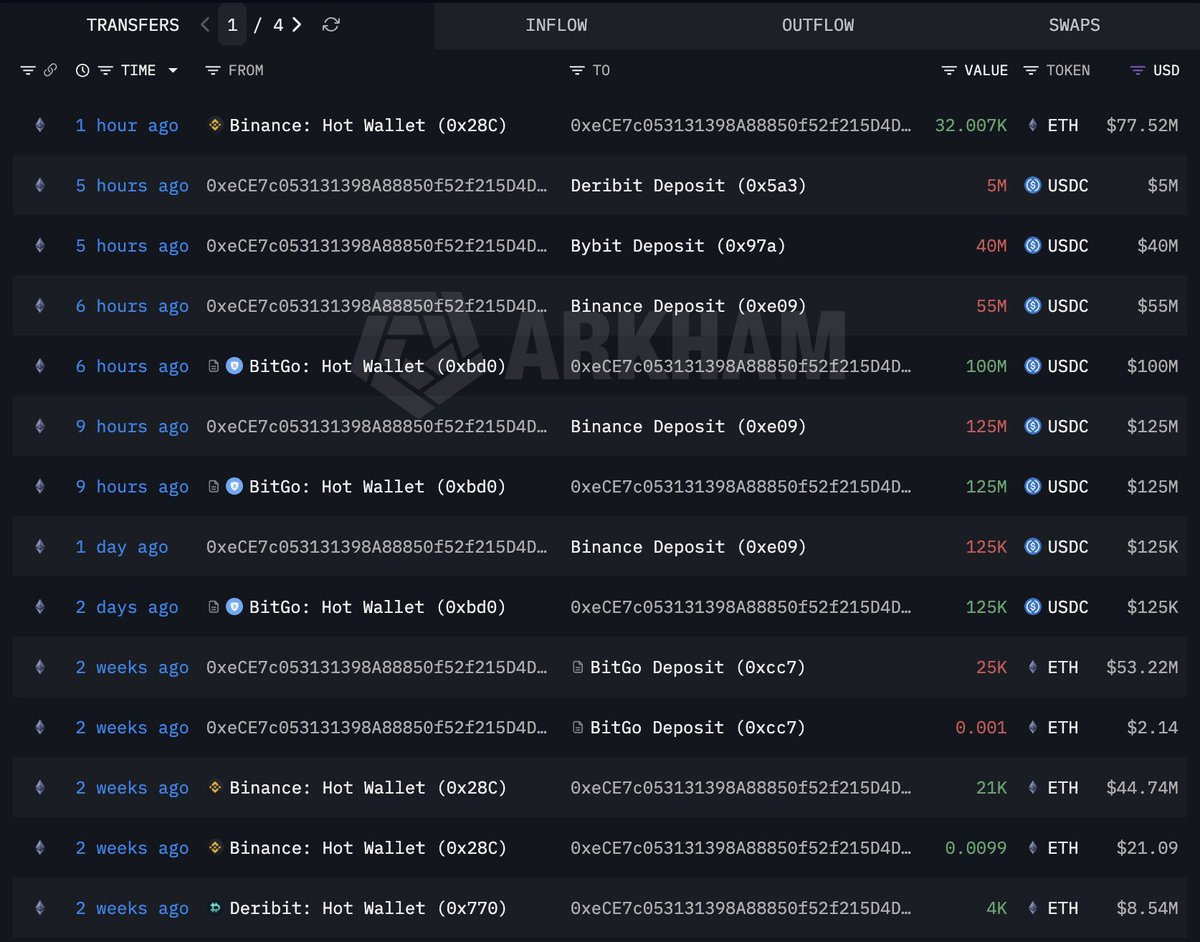
Task: Open BitGo: Hot Wallet on $100M row
Action: pos(378,366)
